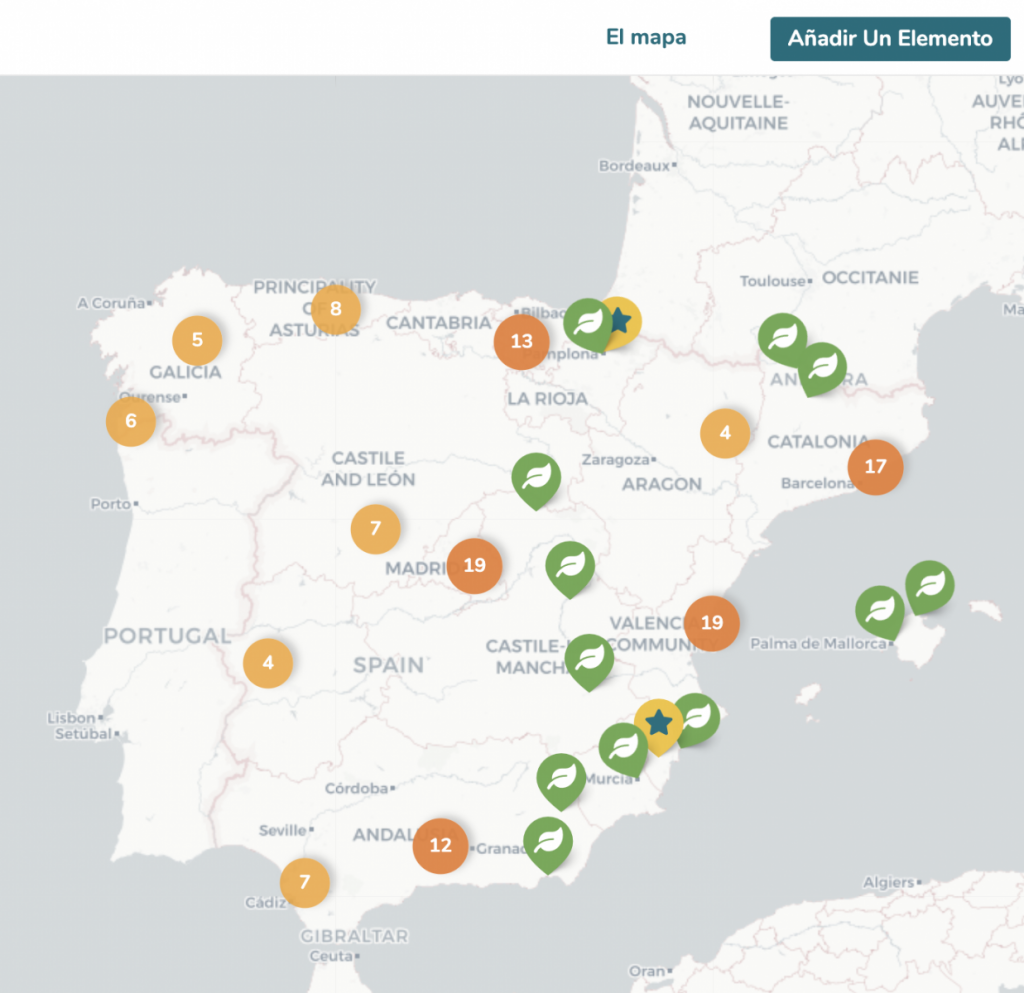Click the leaf pin east of Madrid cluster
1024x993 pixels.
click(570, 565)
